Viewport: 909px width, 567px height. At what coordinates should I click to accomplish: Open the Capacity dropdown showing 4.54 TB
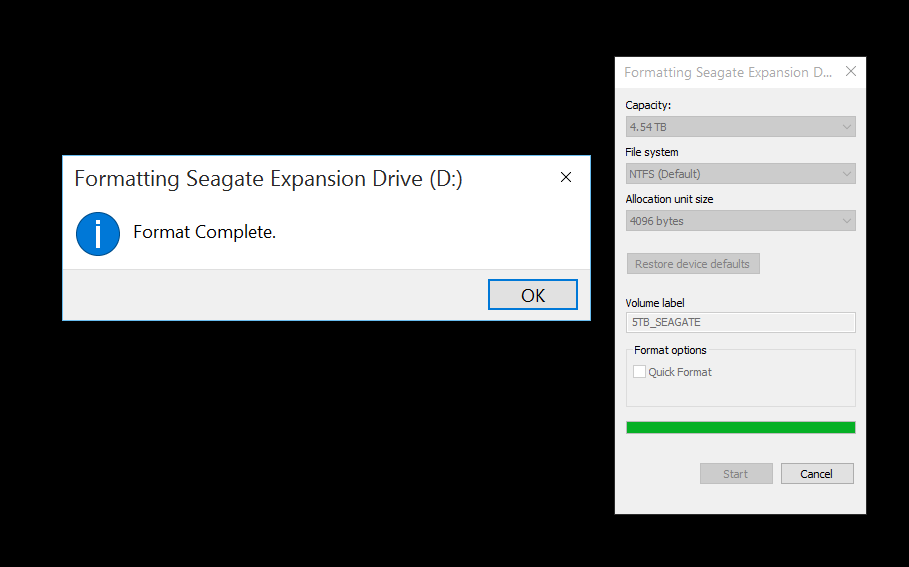(x=740, y=127)
